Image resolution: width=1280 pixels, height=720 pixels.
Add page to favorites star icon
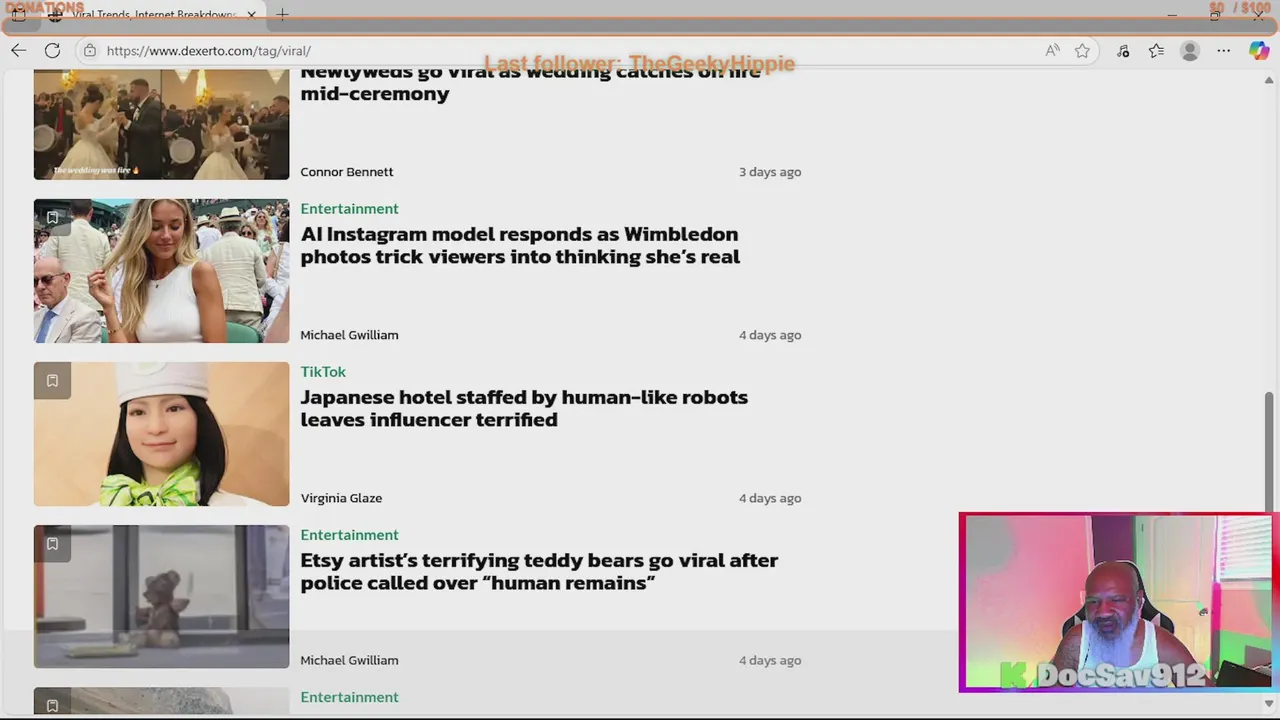click(1082, 51)
